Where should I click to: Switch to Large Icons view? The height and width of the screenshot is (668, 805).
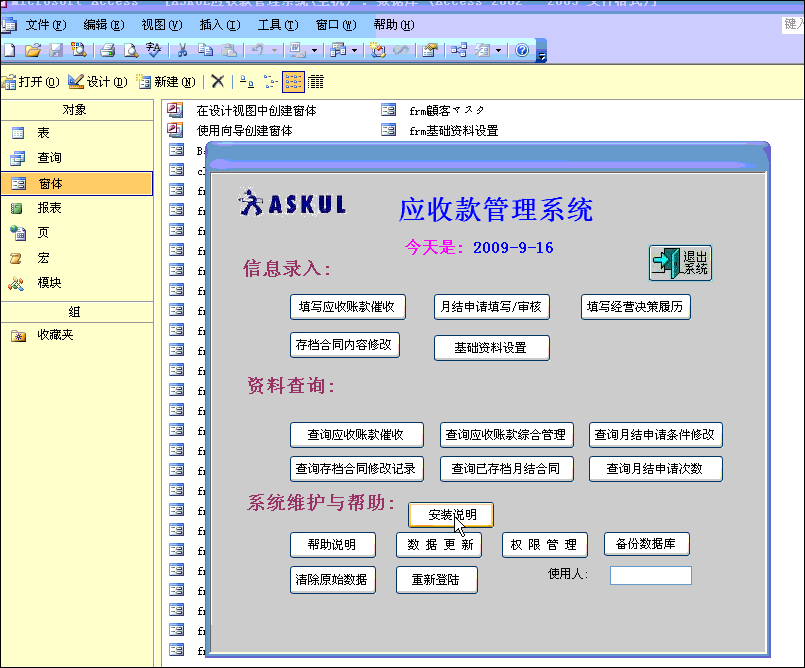247,82
